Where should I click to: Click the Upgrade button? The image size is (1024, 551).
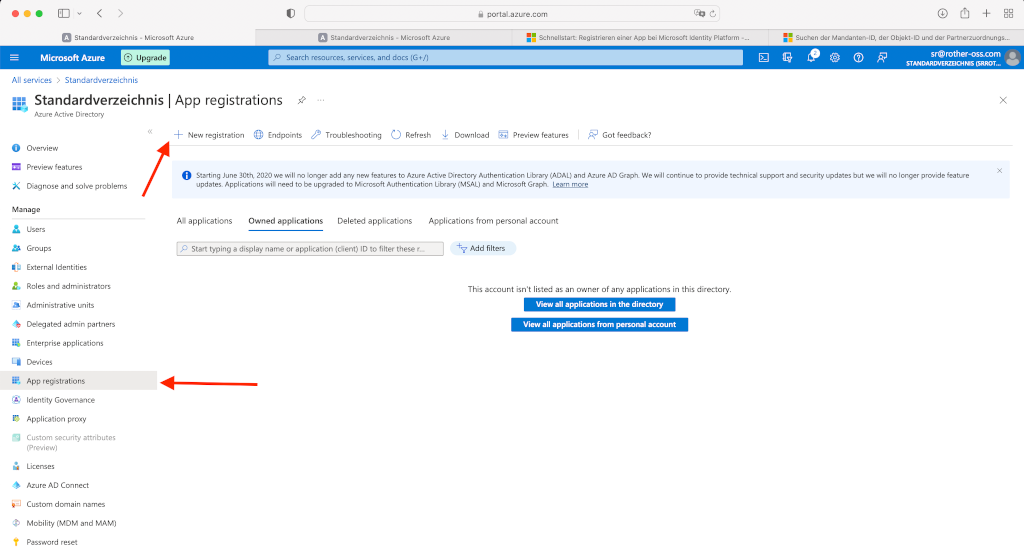pos(145,57)
